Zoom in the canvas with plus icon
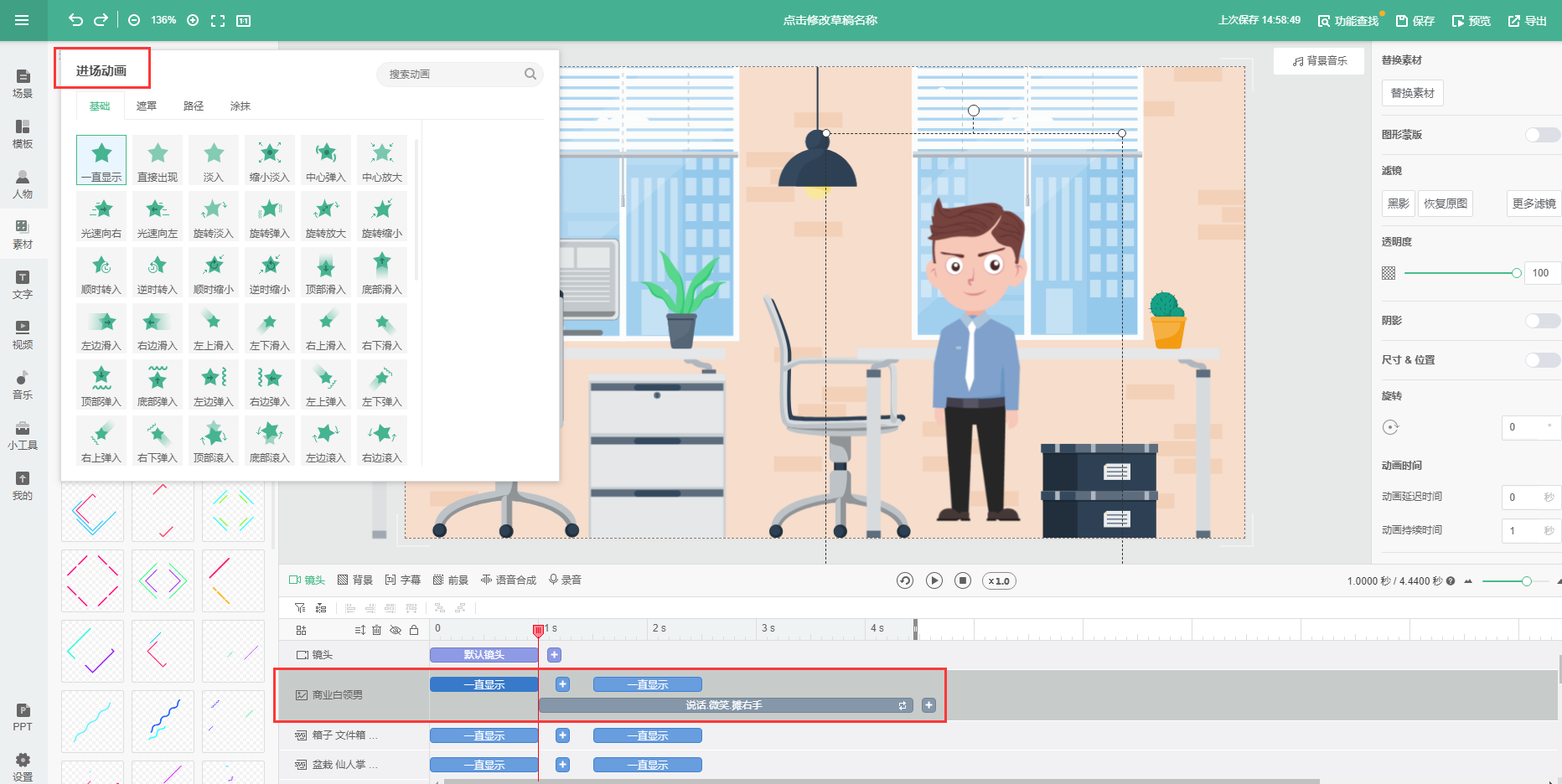This screenshot has height=784, width=1562. [x=193, y=20]
